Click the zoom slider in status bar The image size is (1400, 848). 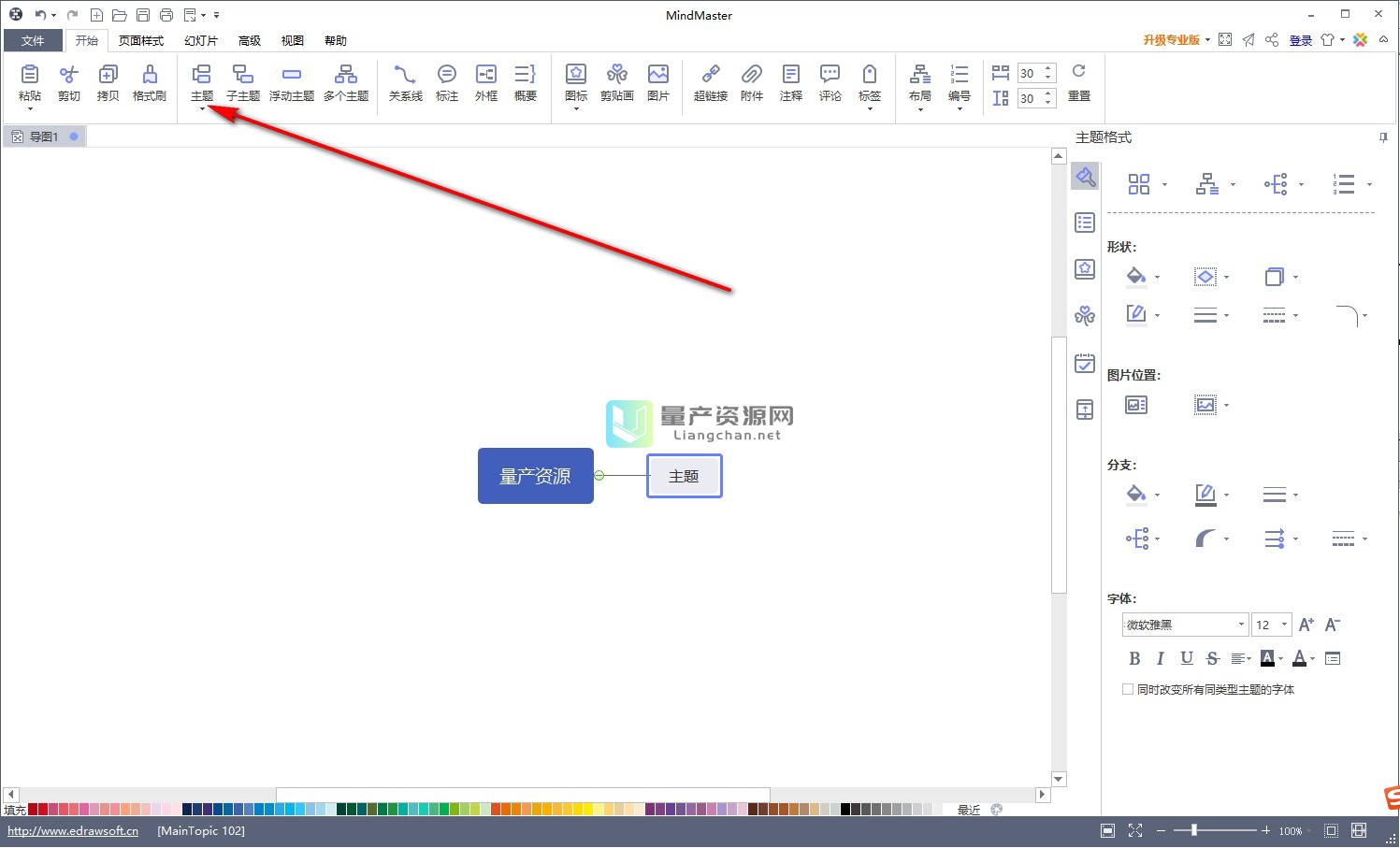coord(1193,830)
